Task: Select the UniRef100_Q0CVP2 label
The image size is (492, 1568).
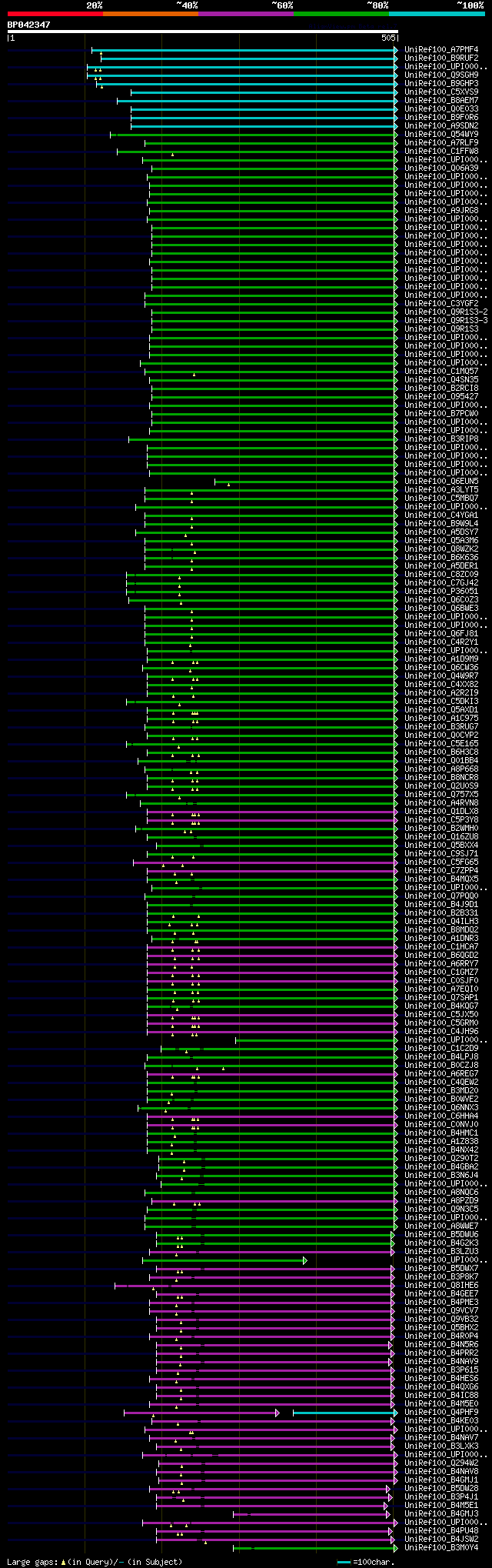Action: pyautogui.click(x=441, y=736)
